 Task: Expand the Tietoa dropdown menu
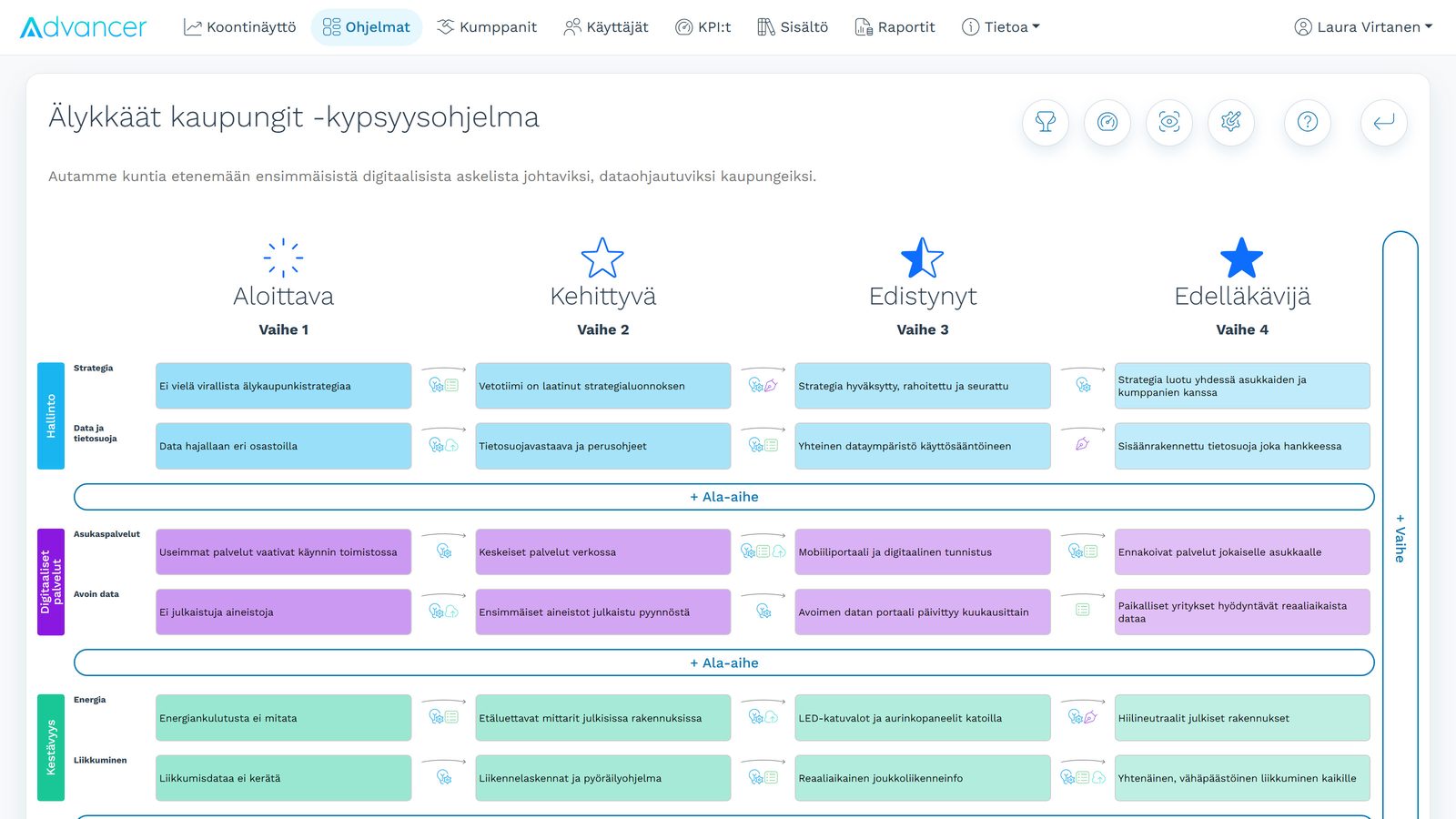(1000, 27)
